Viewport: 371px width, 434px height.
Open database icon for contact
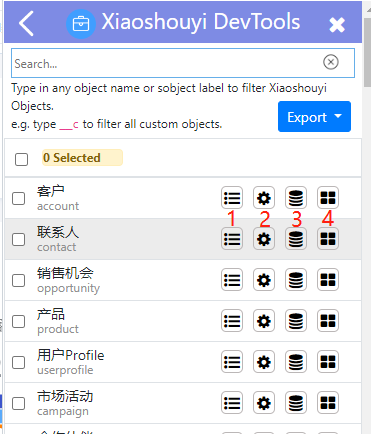[x=296, y=239]
